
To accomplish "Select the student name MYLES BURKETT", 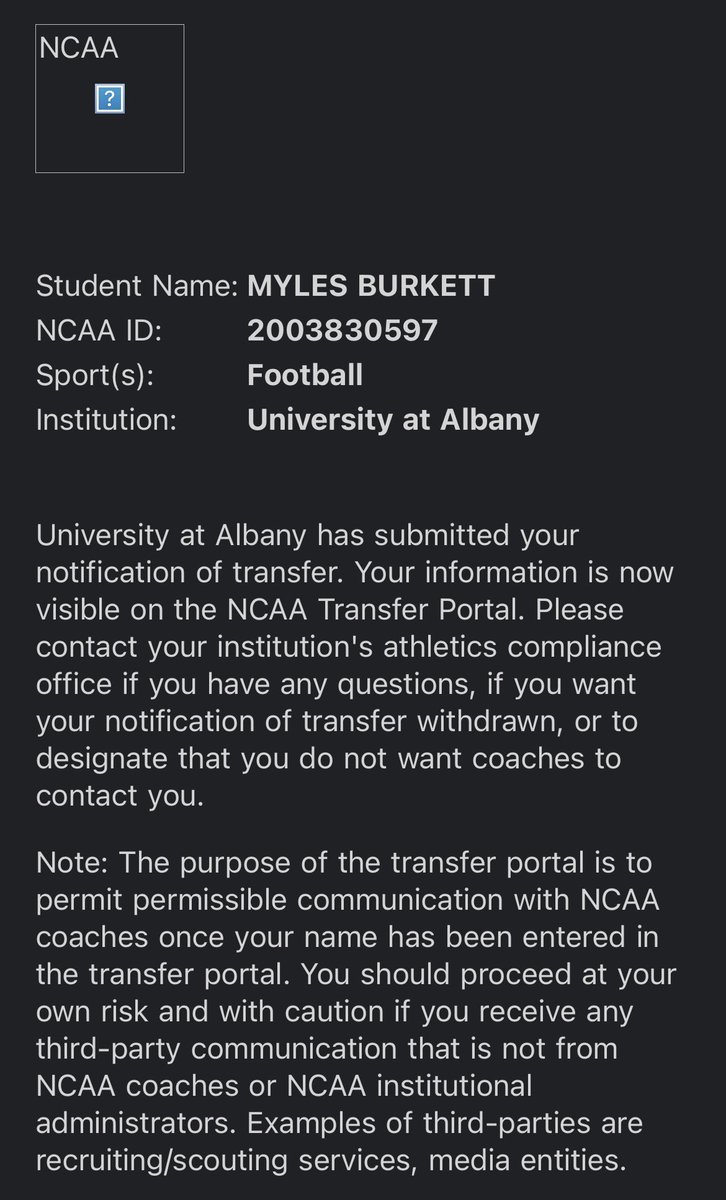I will point(371,286).
